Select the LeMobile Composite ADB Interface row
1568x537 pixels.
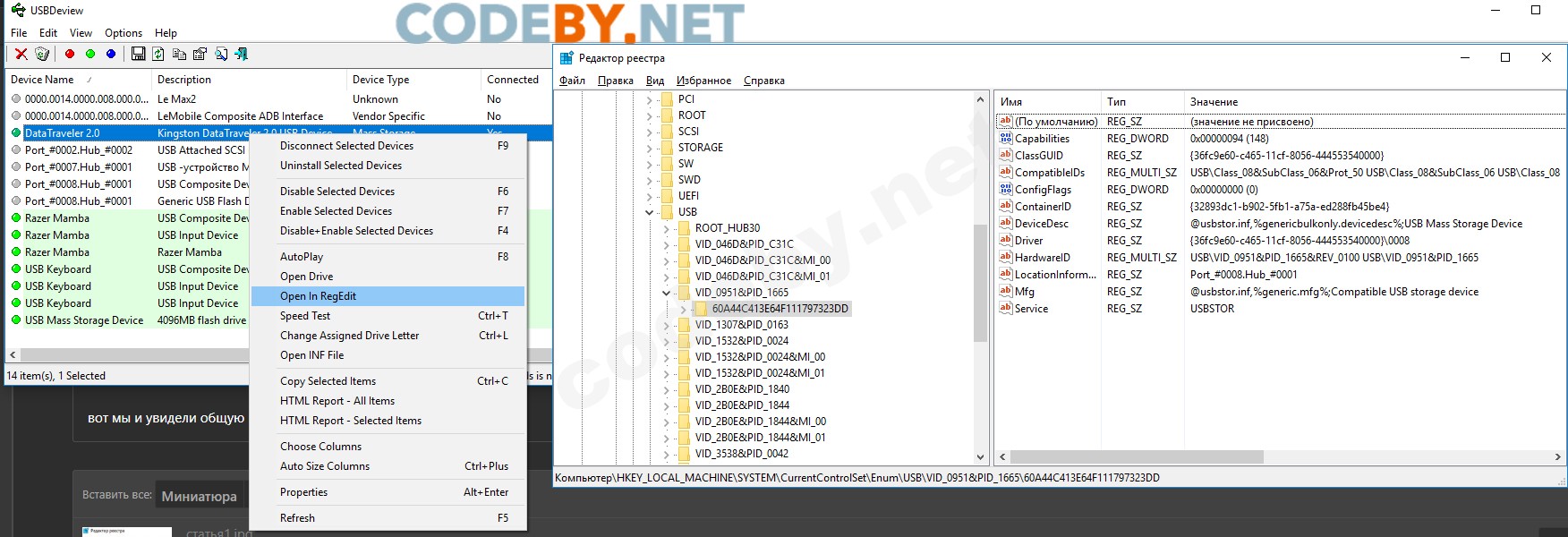[x=279, y=116]
